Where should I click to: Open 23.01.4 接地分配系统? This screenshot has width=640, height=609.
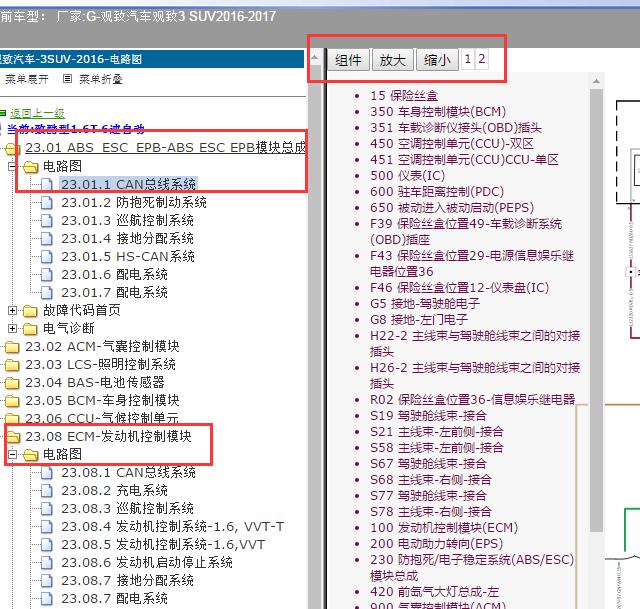(127, 238)
